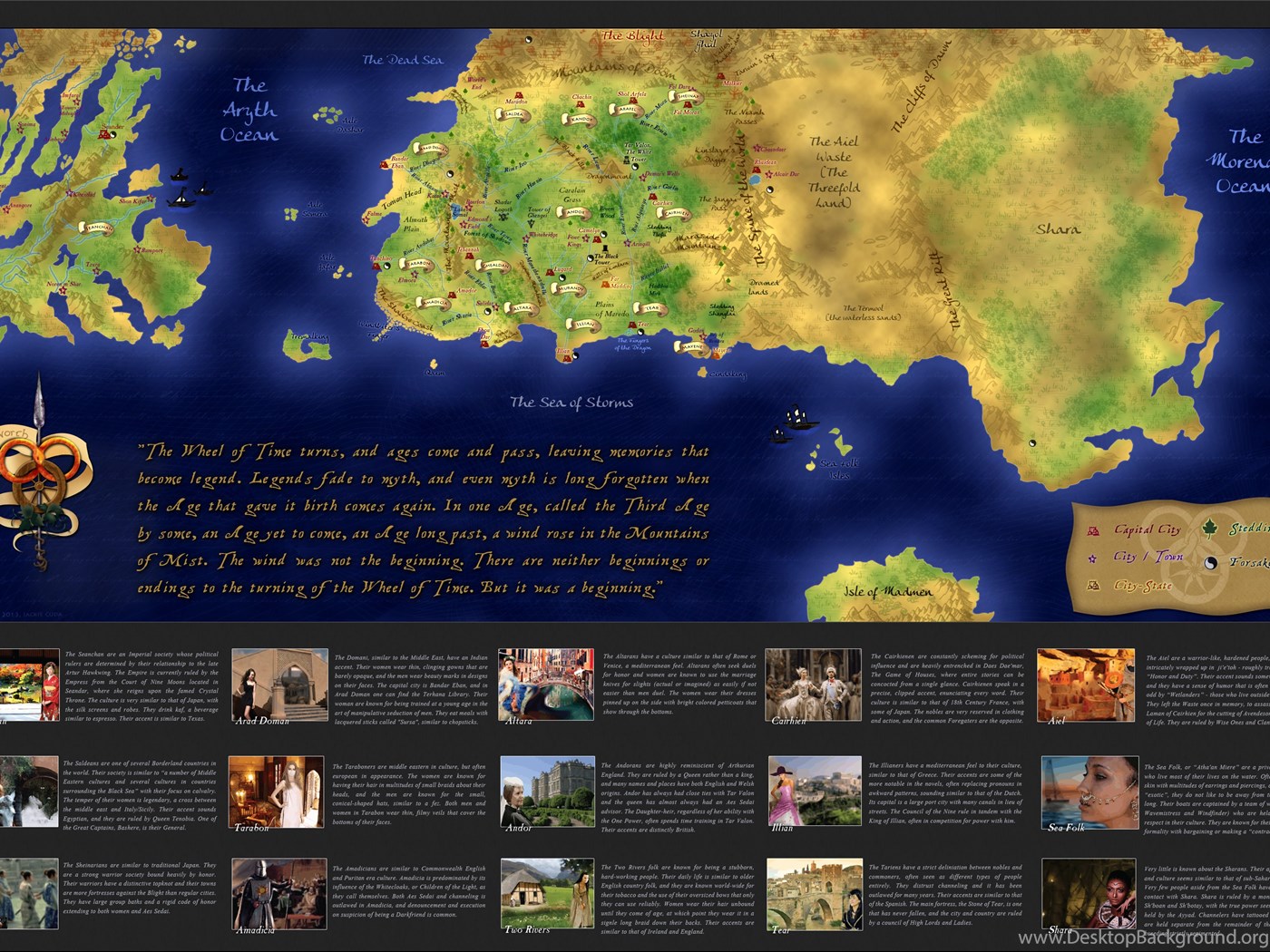
Task: Open the Altara Venice-style thumbnail
Action: click(x=546, y=685)
